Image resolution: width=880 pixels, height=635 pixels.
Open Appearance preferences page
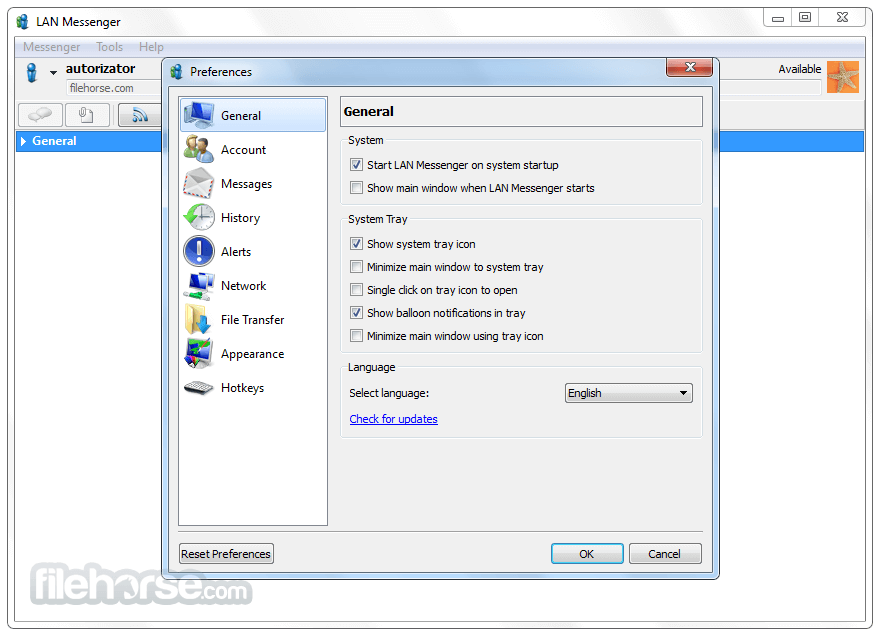pyautogui.click(x=253, y=354)
